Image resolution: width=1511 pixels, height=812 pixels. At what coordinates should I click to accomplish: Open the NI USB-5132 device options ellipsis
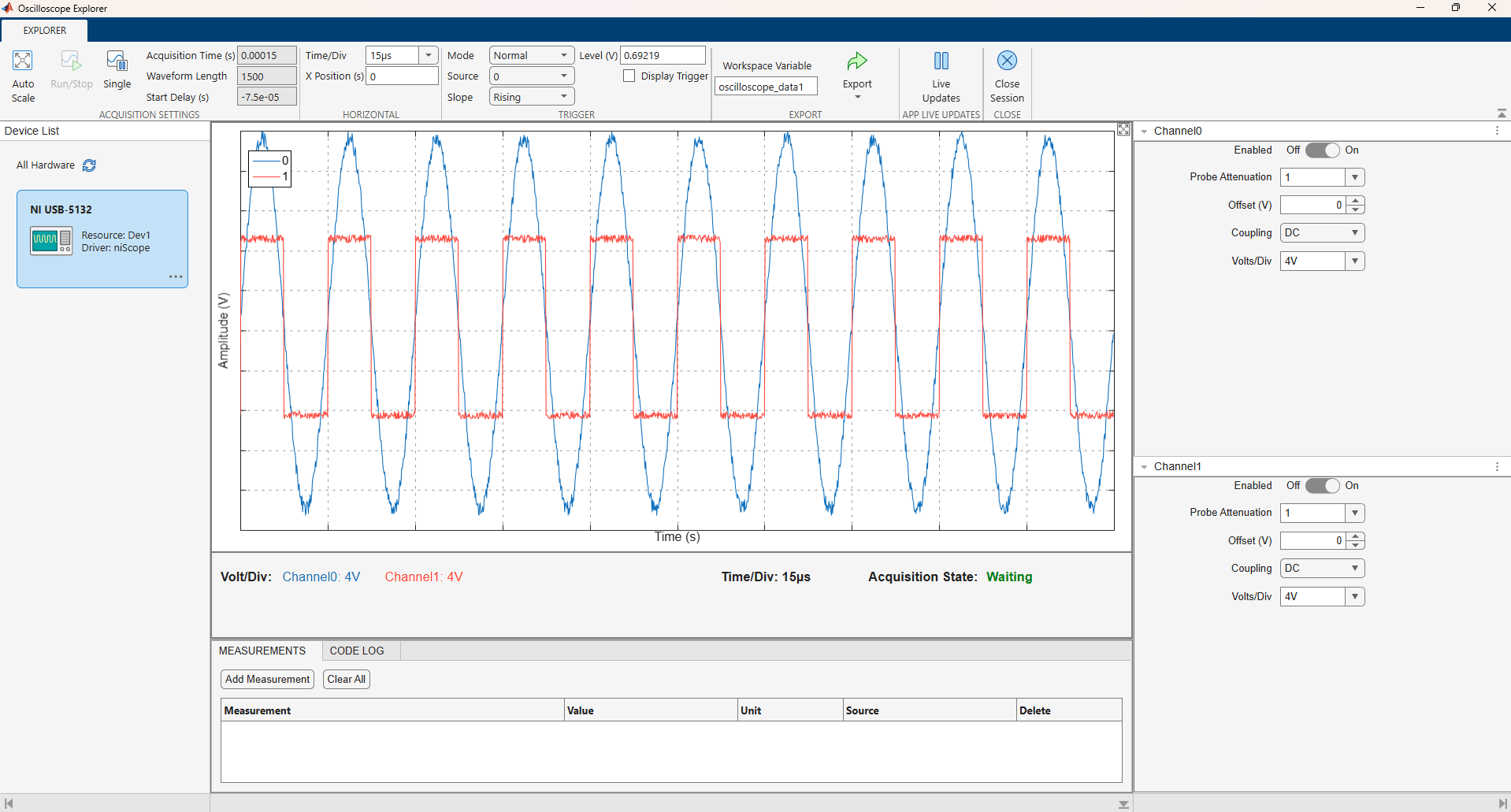tap(176, 277)
